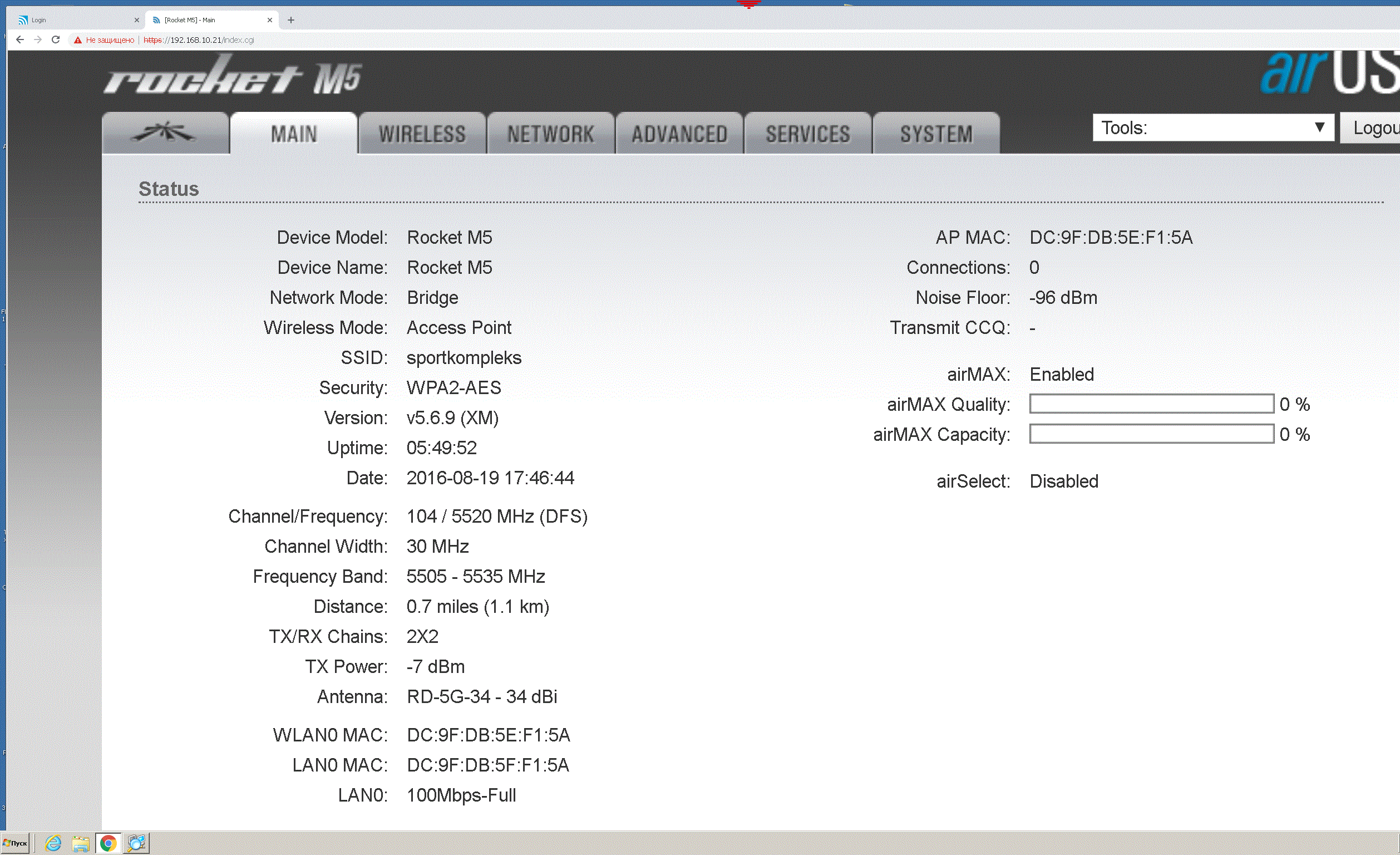
Task: Open the file explorer taskbar icon
Action: 81,843
